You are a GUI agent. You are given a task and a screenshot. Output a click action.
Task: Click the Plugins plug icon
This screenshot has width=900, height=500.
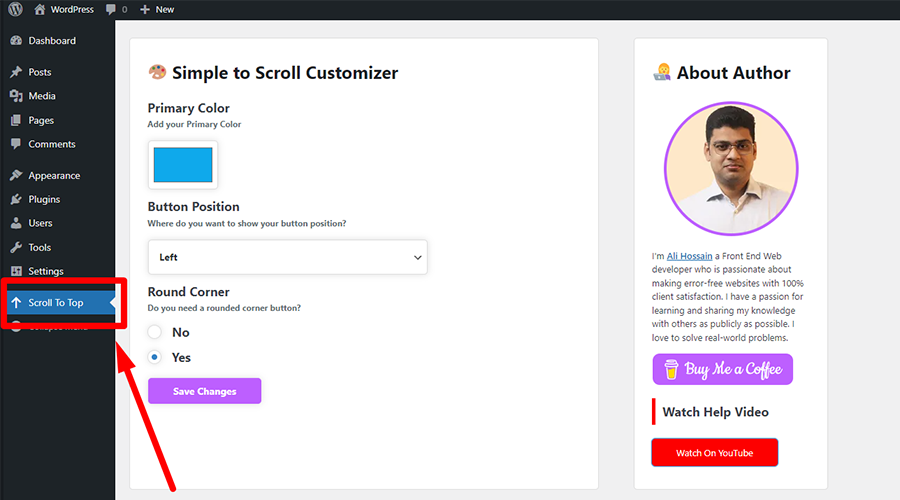16,199
